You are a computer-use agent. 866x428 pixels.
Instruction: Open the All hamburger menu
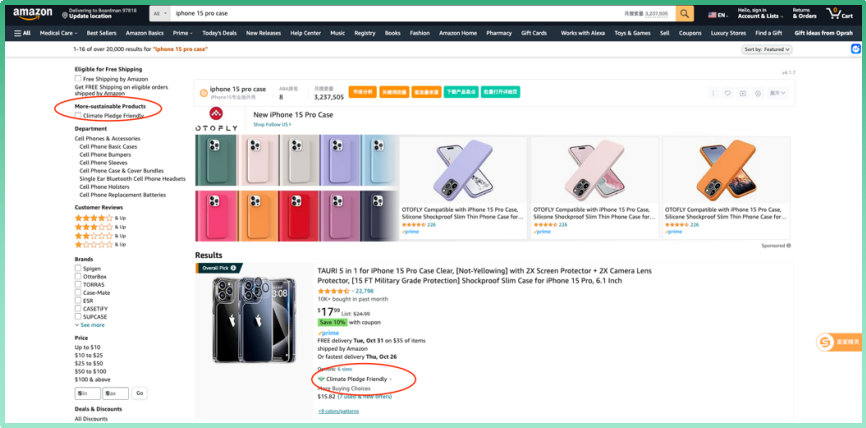click(21, 32)
